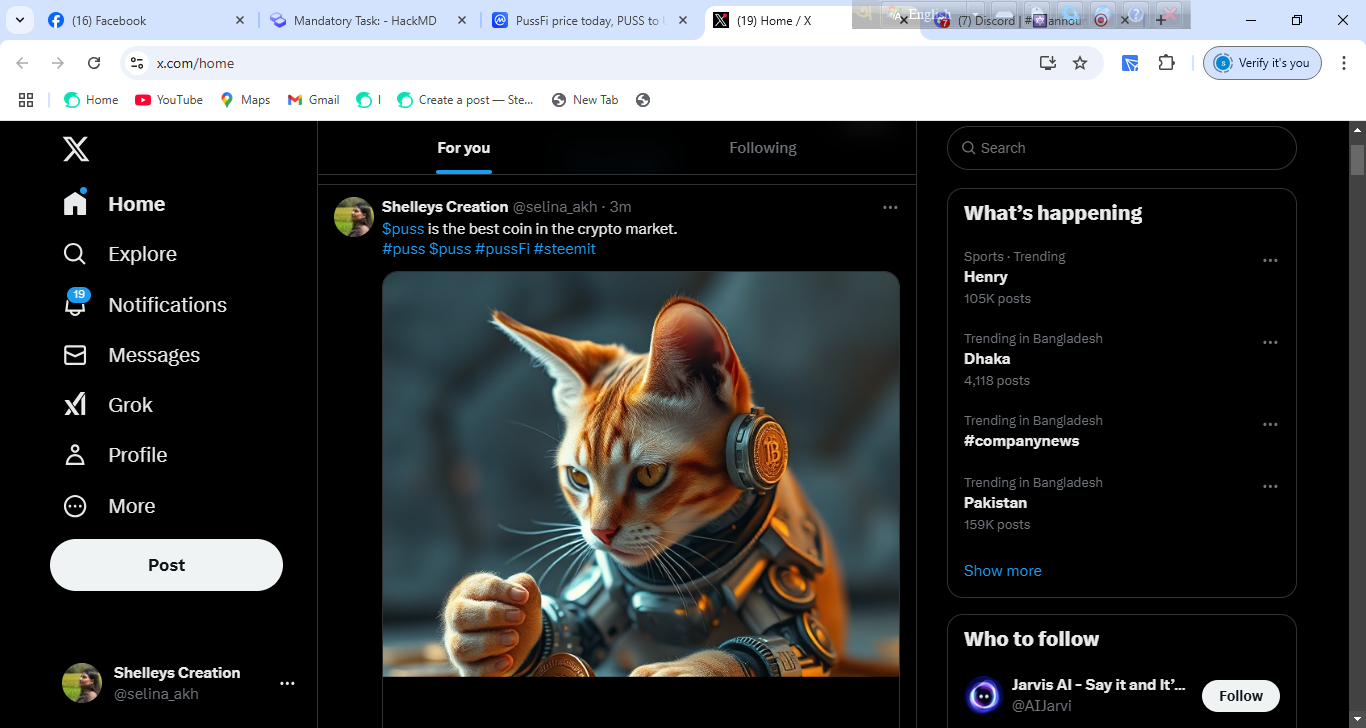
Task: Open more options on Shelleys Creation post
Action: 890,207
